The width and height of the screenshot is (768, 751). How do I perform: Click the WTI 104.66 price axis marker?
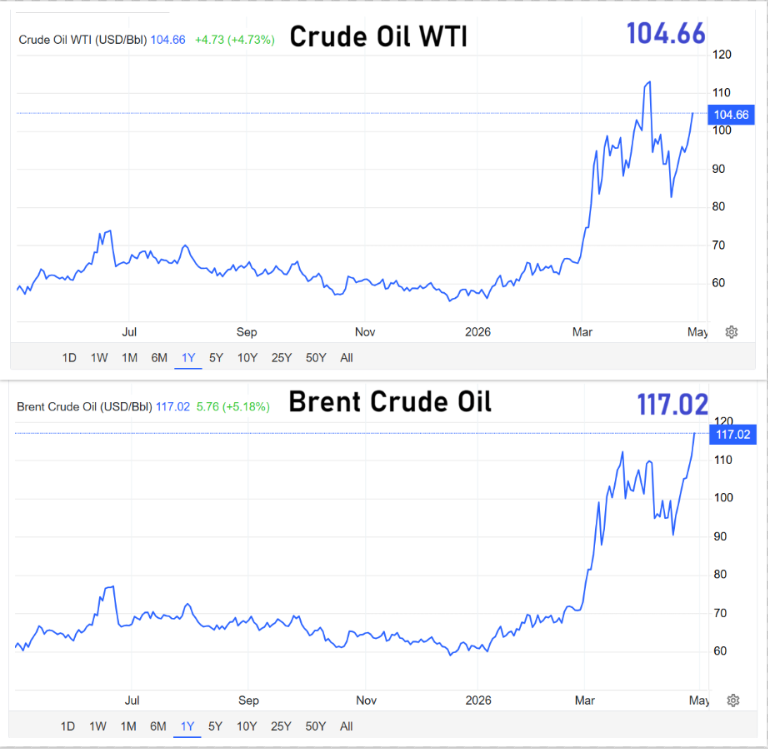tap(729, 114)
